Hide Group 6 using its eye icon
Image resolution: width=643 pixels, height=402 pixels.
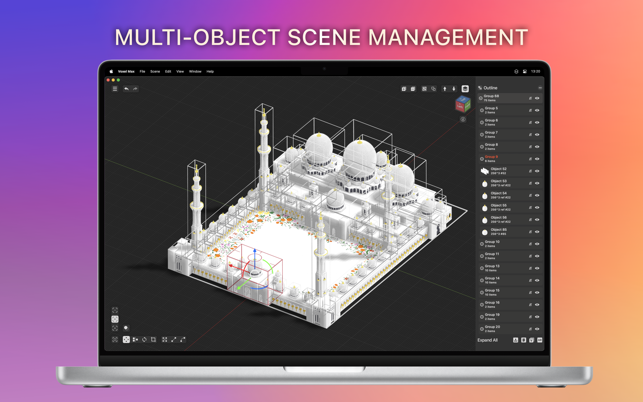[x=537, y=122]
